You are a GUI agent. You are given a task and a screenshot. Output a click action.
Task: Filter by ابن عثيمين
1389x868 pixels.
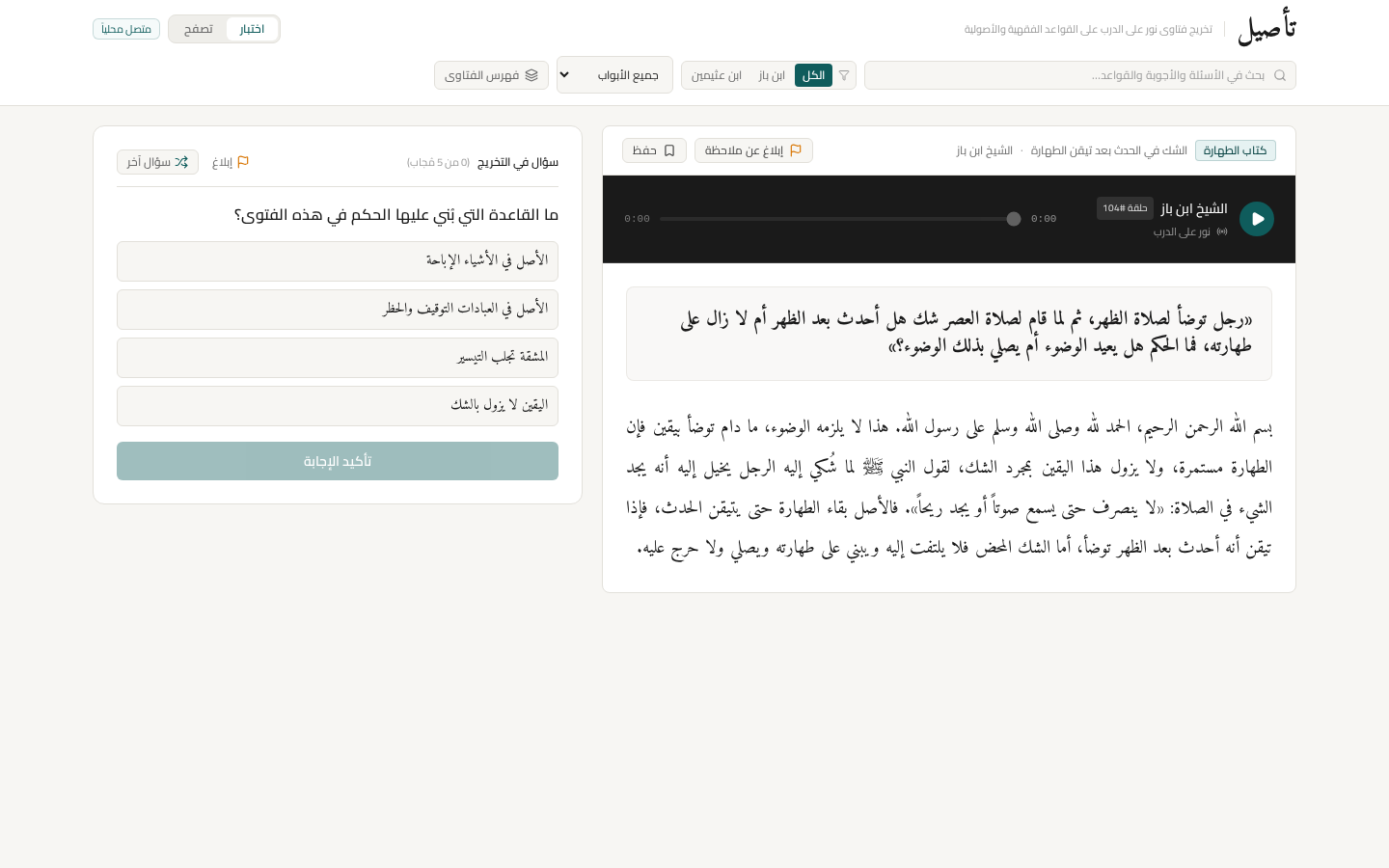[x=717, y=75]
